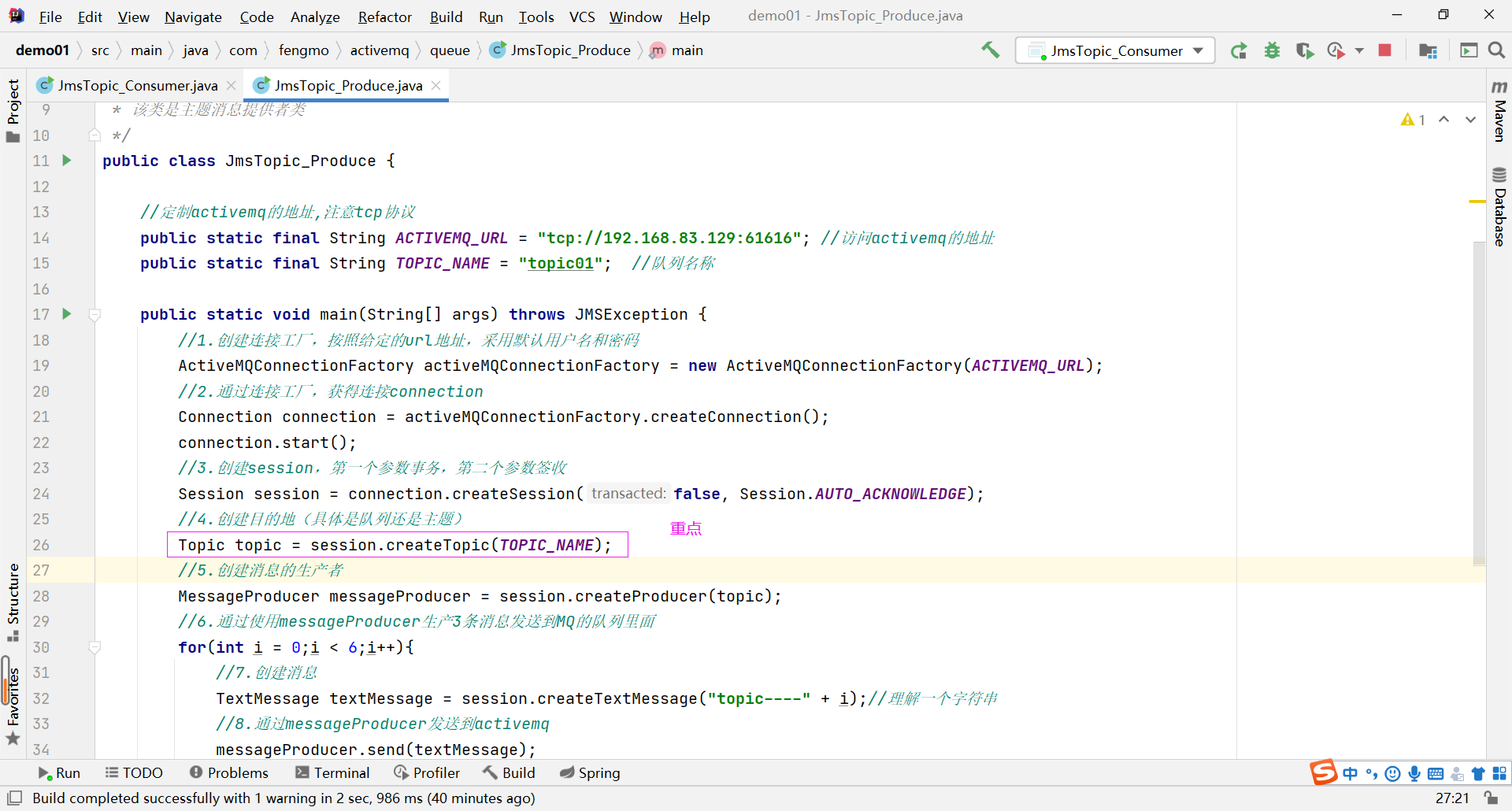Click the warning indicator showing 1 warning
This screenshot has width=1512, height=811.
pos(1414,120)
